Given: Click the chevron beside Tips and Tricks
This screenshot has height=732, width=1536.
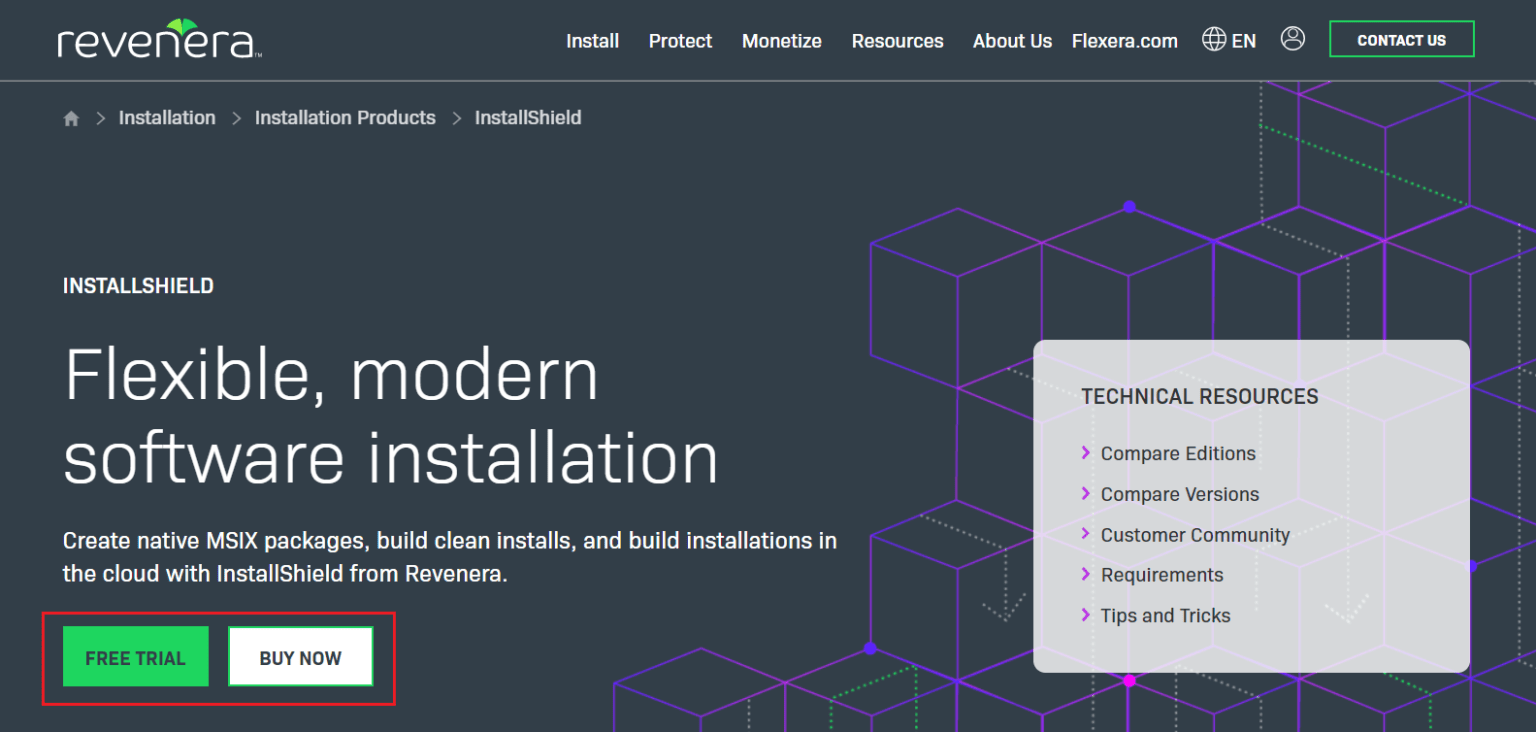Looking at the screenshot, I should [1086, 615].
